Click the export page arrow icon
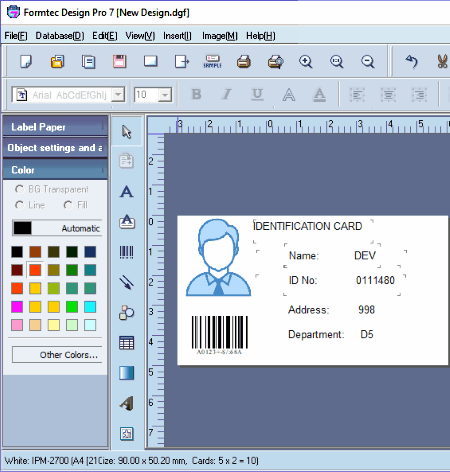The height and width of the screenshot is (472, 450). point(182,62)
